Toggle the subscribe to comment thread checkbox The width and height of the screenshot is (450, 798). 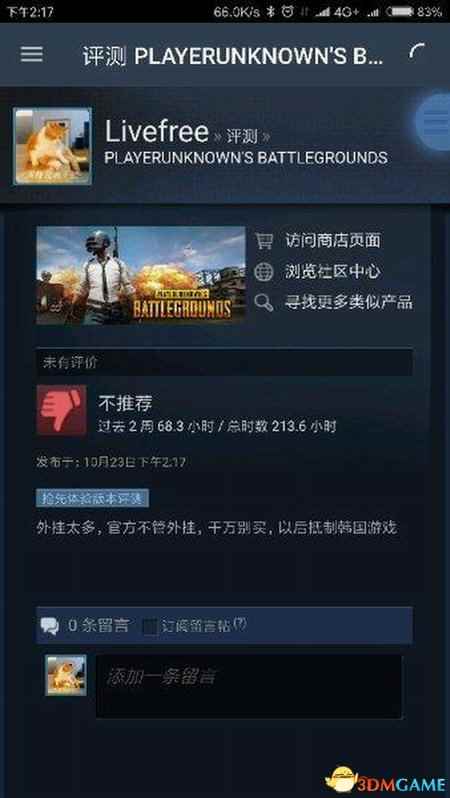point(150,626)
